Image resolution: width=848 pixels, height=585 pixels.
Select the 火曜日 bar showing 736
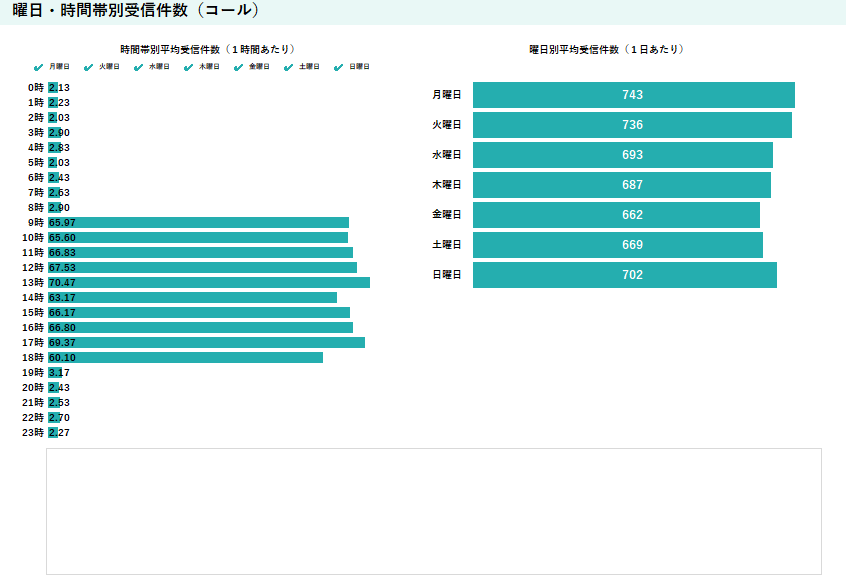[632, 125]
